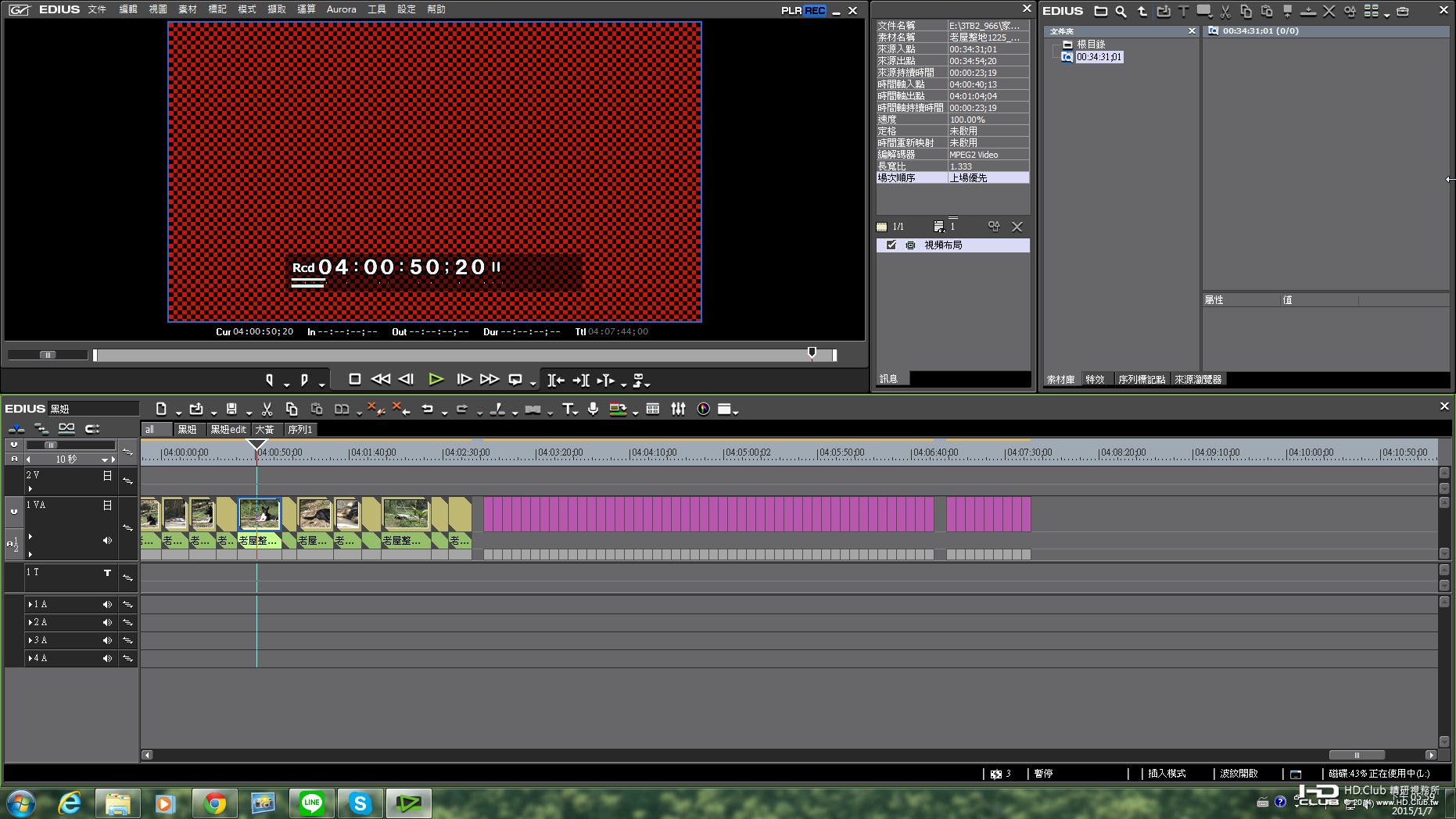Mute the 1 A audio track

click(x=107, y=604)
